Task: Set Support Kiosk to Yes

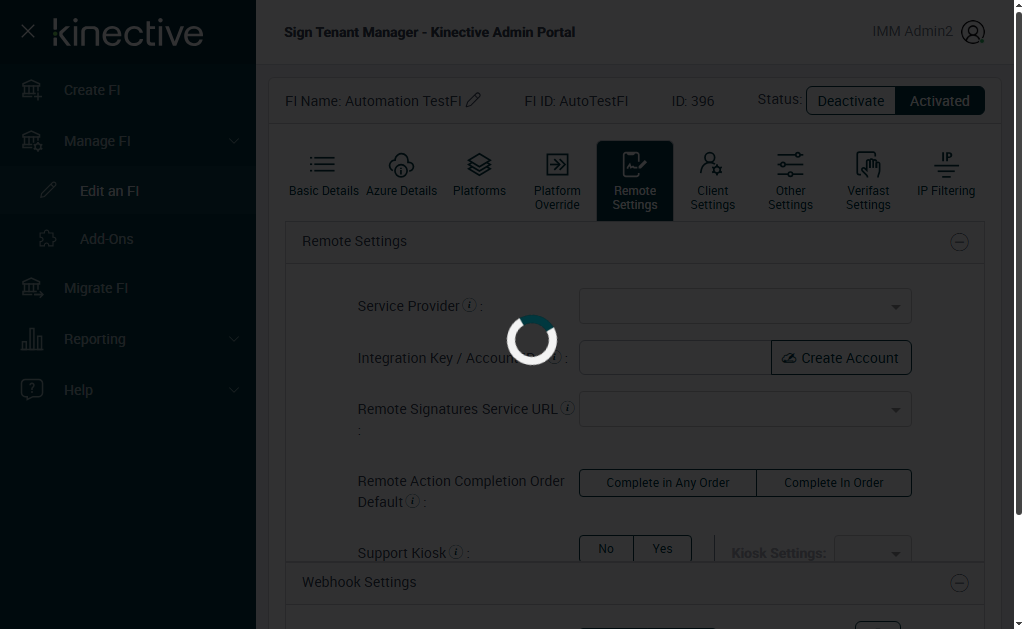Action: tap(662, 549)
